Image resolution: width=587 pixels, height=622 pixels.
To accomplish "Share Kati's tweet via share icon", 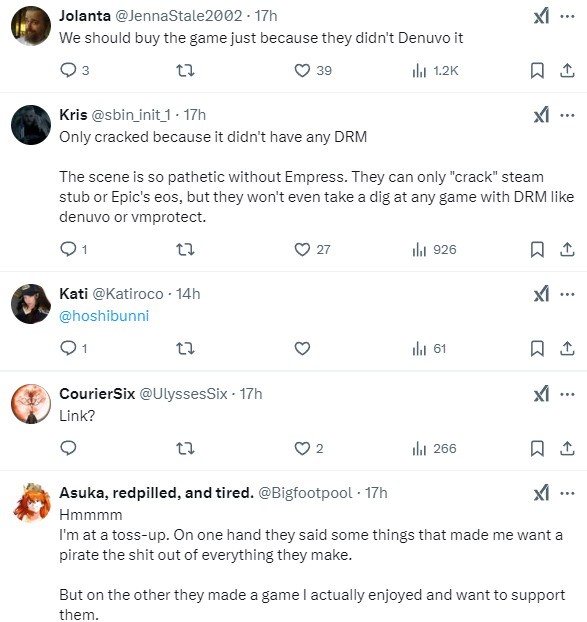I will pyautogui.click(x=567, y=349).
